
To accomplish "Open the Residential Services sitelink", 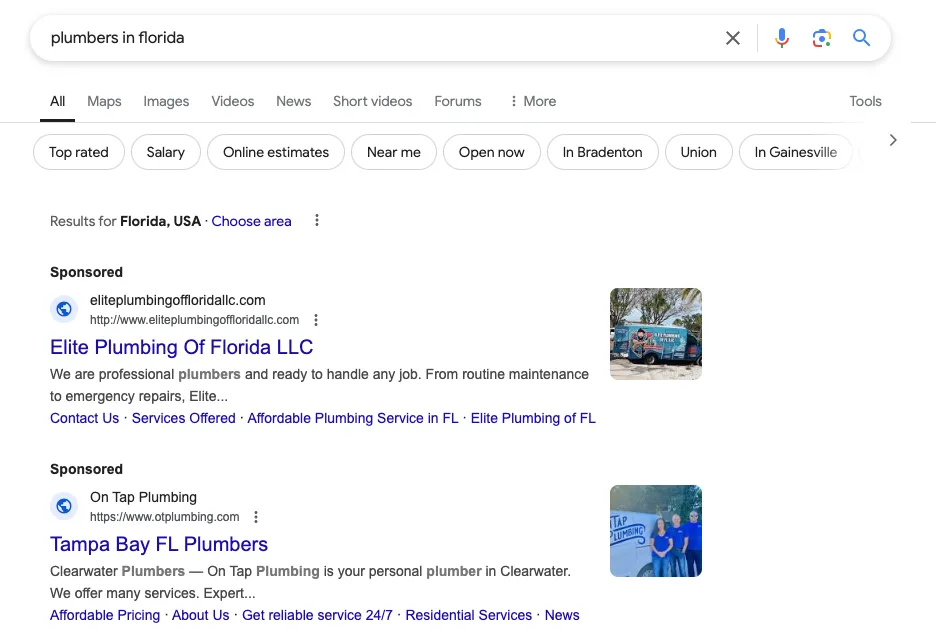I will 469,616.
